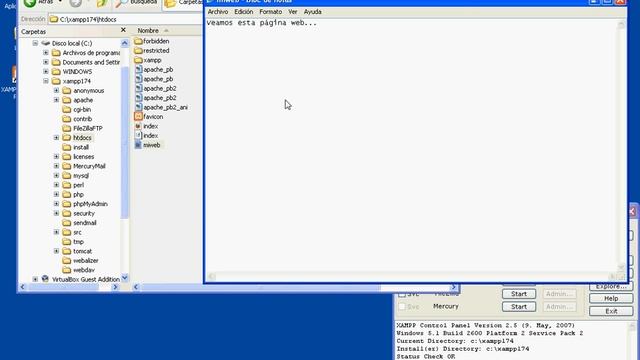The image size is (640, 360).
Task: Click the forbidden folder icon in file list
Action: (138, 41)
